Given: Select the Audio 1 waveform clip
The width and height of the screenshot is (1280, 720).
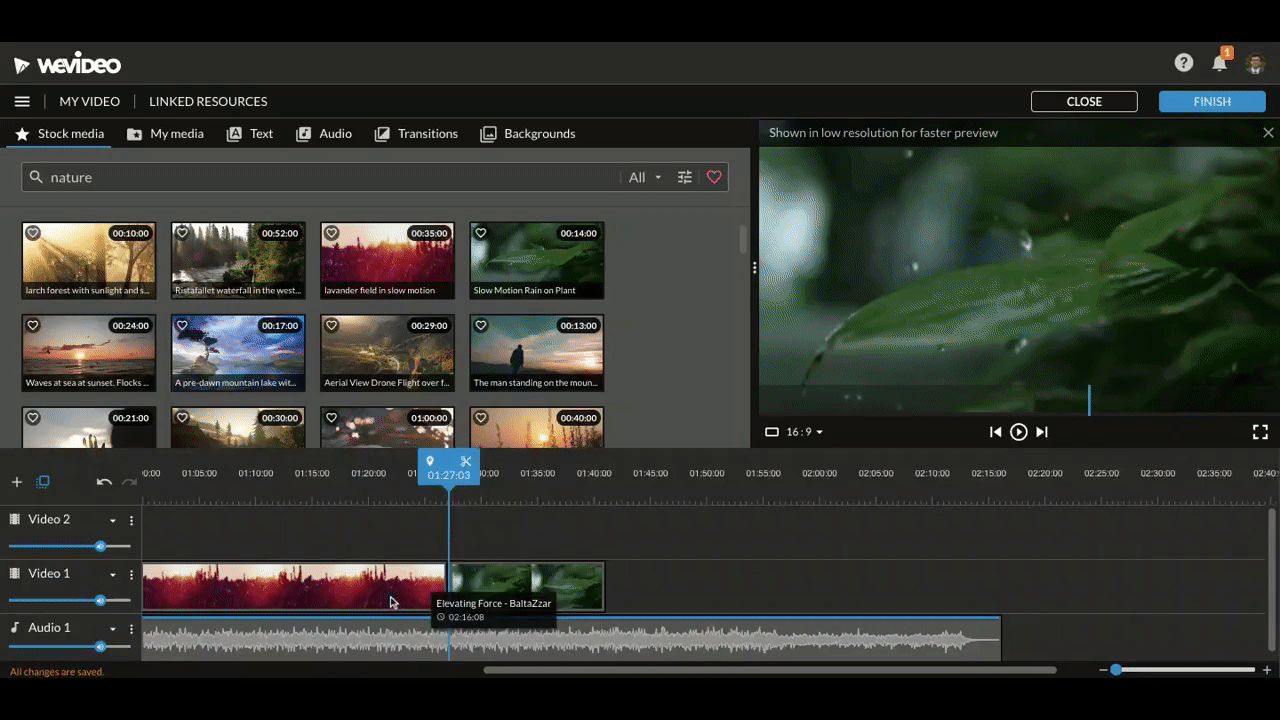Looking at the screenshot, I should [x=571, y=640].
